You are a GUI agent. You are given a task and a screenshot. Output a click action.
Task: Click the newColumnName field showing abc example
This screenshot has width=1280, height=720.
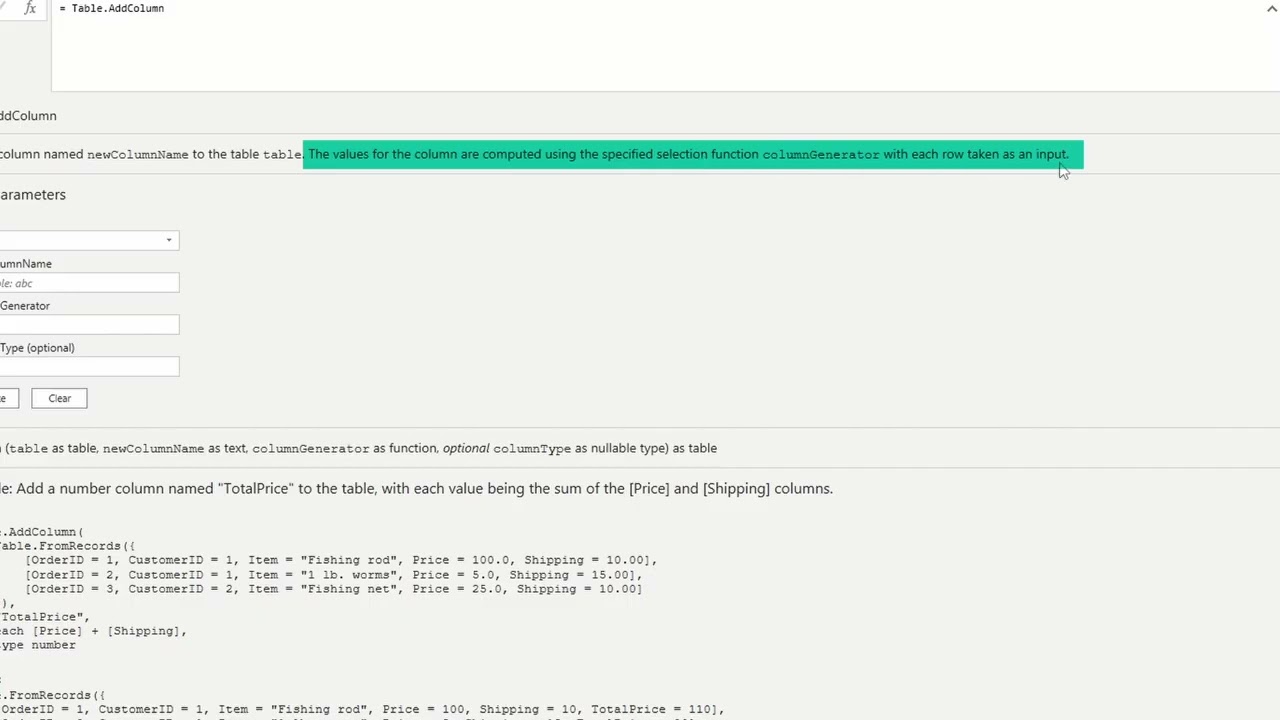(89, 283)
